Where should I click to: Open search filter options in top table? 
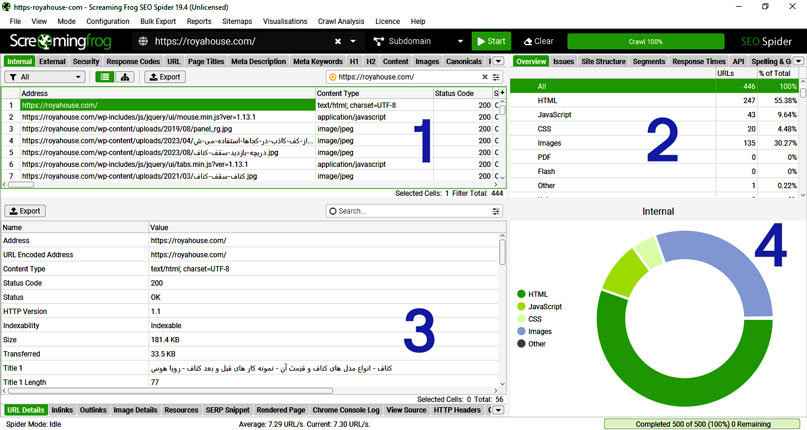[496, 77]
